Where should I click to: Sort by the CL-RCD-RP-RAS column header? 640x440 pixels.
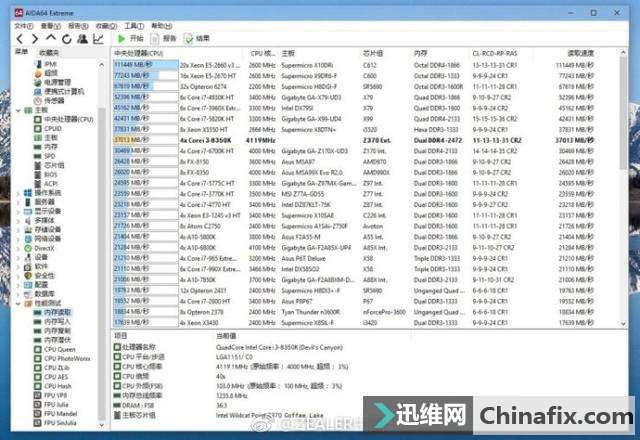495,53
